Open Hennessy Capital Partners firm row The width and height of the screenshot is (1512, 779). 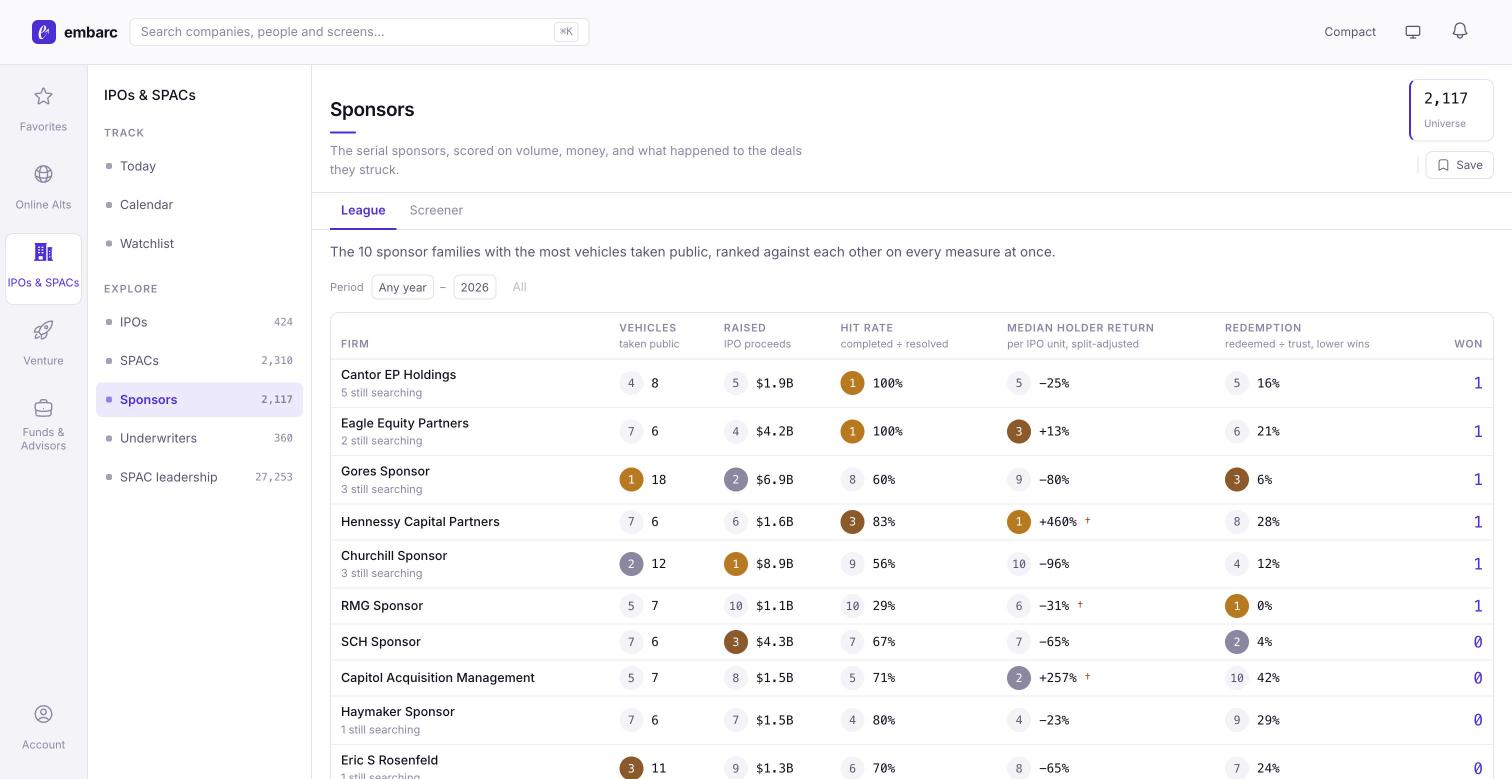click(911, 522)
